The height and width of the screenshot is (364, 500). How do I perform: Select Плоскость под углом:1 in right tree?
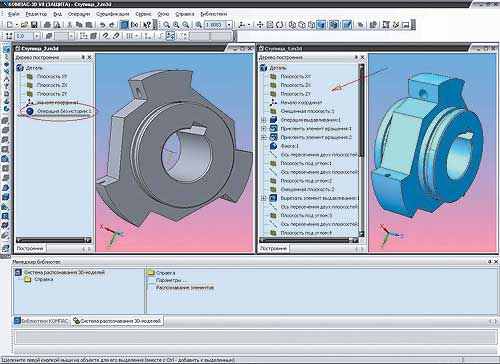pyautogui.click(x=306, y=163)
